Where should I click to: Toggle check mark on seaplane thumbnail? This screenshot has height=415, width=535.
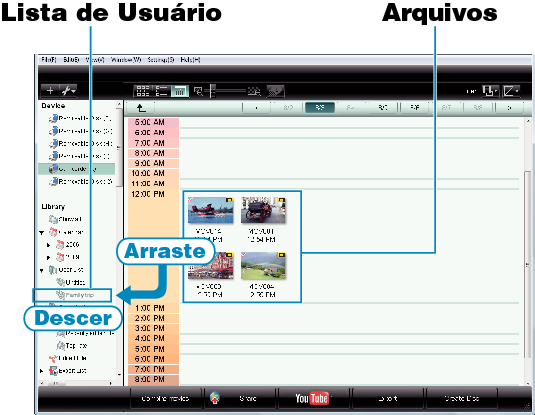190,200
